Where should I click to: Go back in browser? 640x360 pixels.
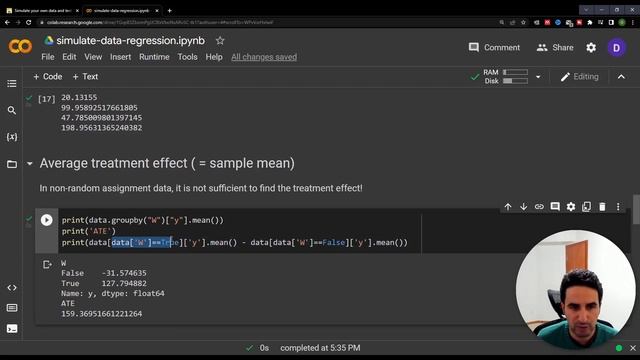(7, 22)
